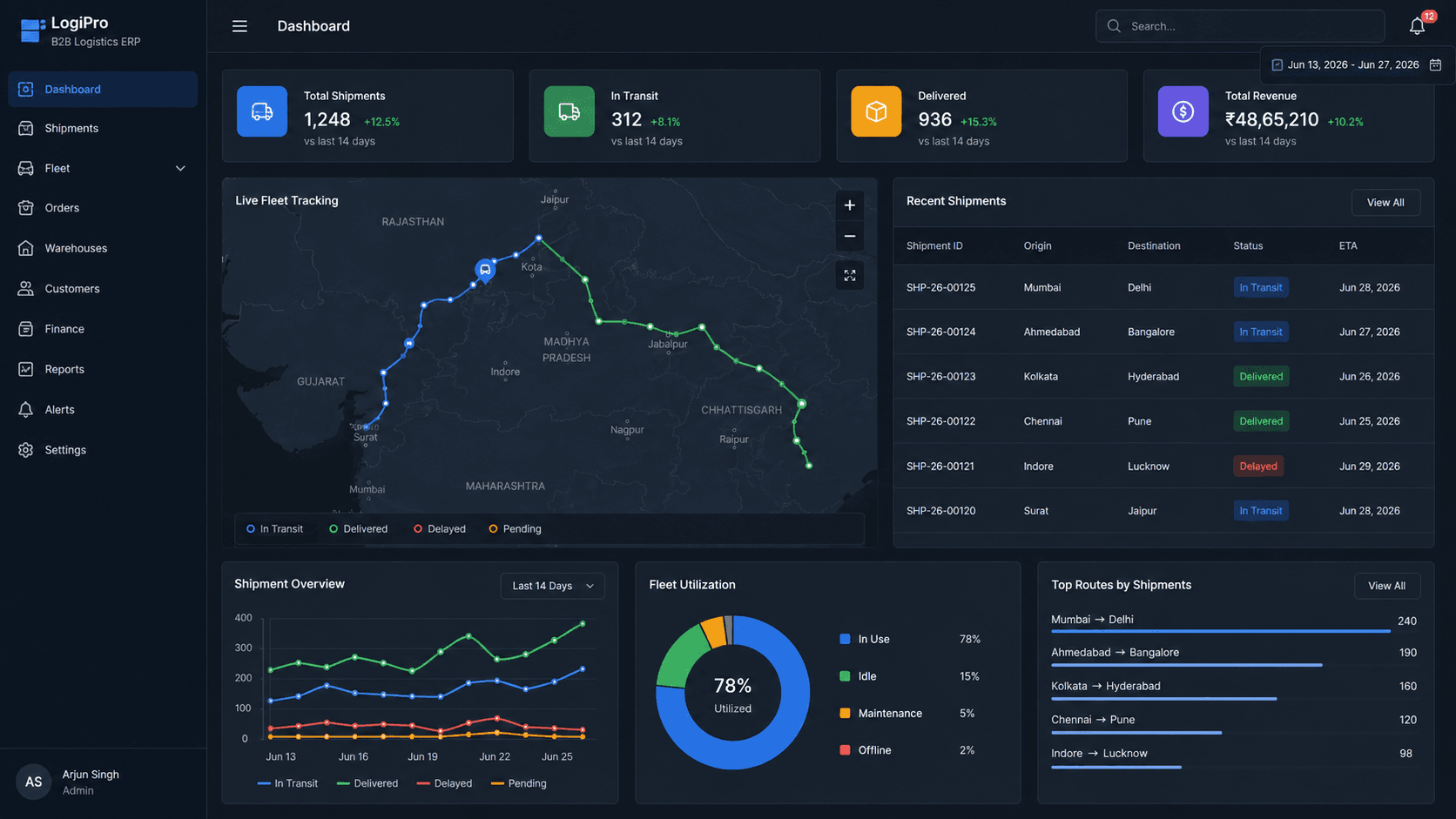Toggle Delayed series in chart legend
Viewport: 1456px width, 819px height.
pos(444,783)
